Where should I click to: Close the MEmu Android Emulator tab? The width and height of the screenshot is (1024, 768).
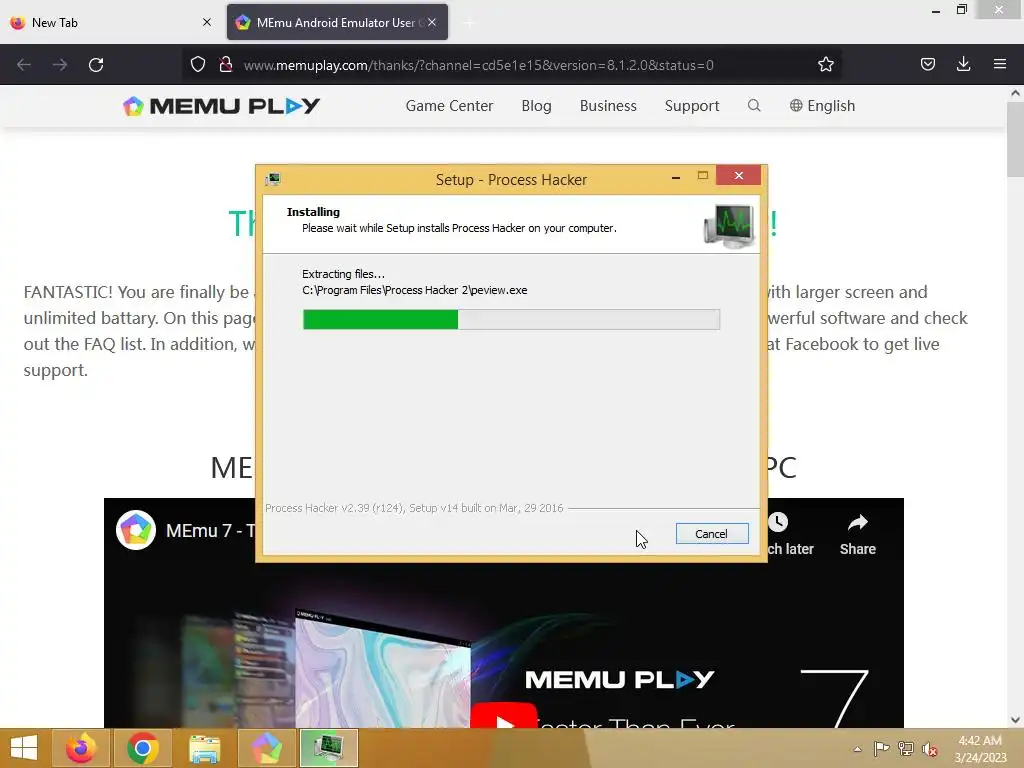(x=432, y=22)
